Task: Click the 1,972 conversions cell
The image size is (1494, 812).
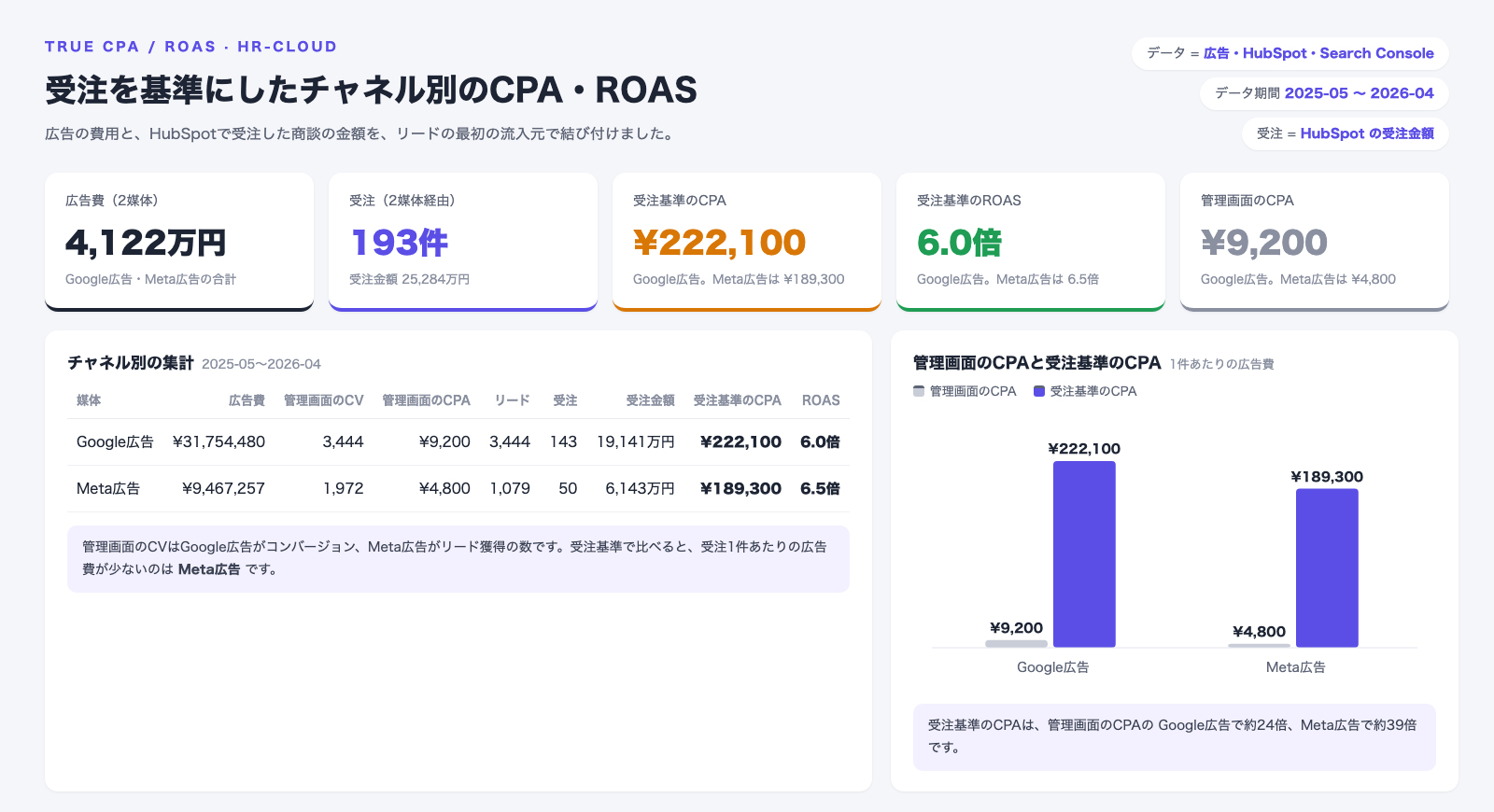Action: click(343, 488)
